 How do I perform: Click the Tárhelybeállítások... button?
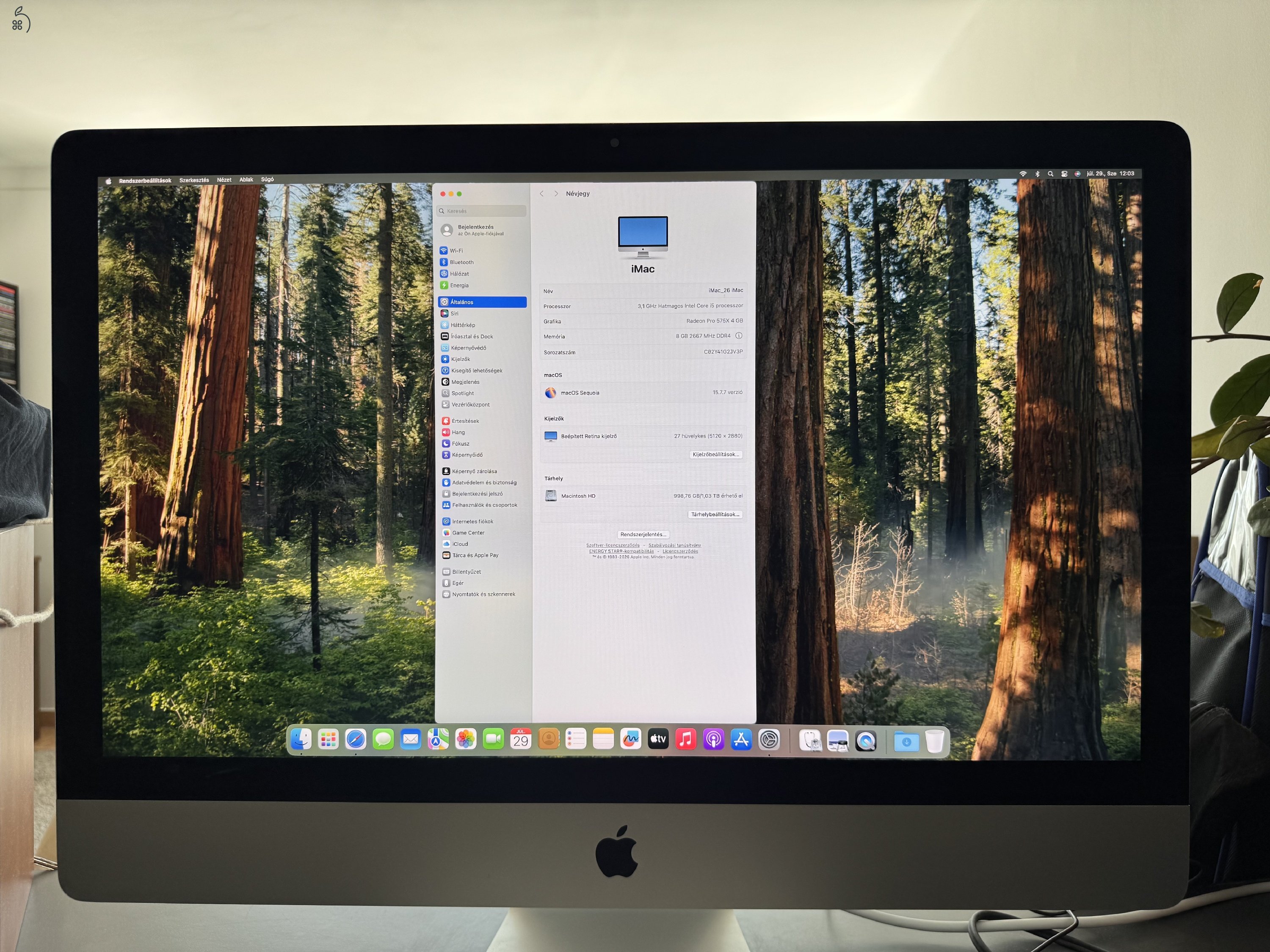click(715, 514)
